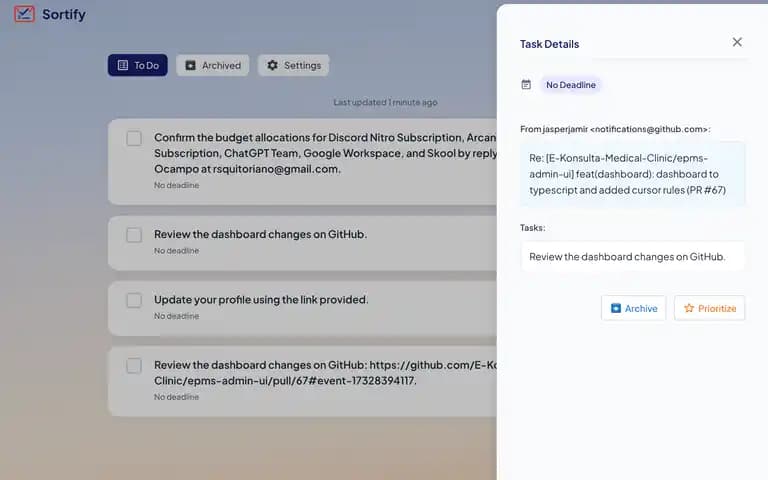The width and height of the screenshot is (768, 480).
Task: Click the email subject box with PR #67
Action: (632, 174)
